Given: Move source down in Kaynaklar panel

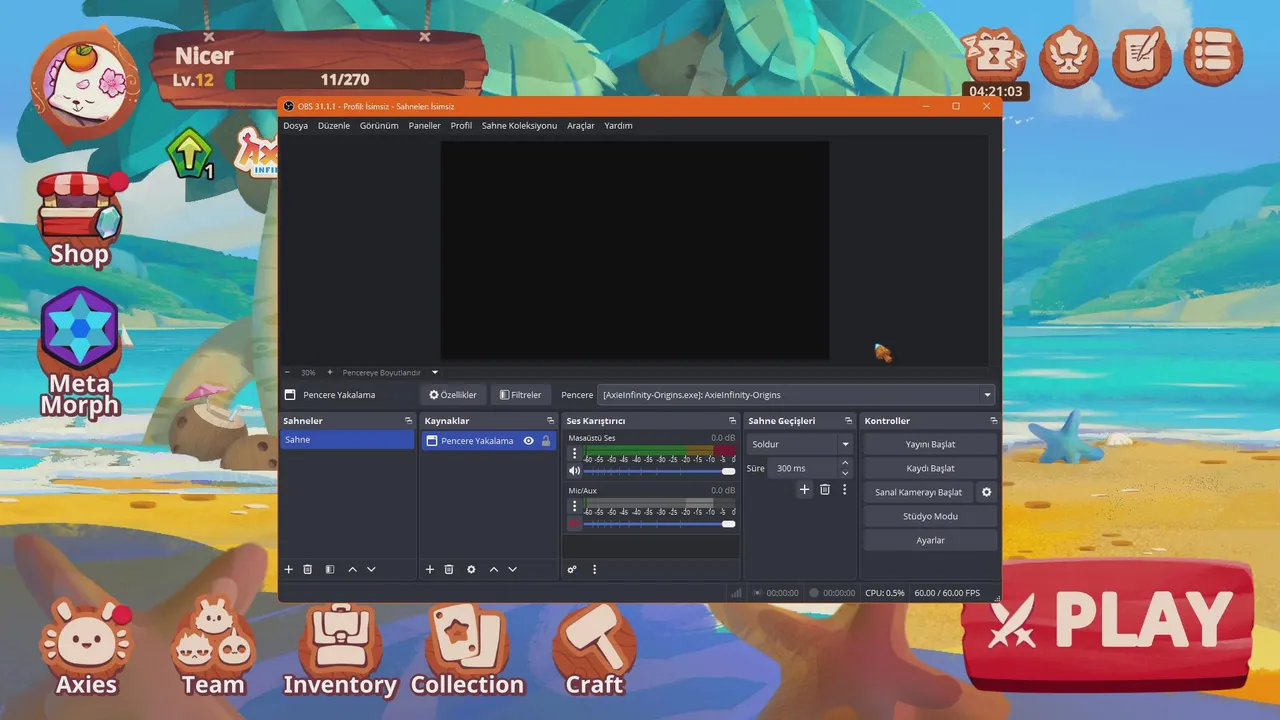Looking at the screenshot, I should pos(512,569).
